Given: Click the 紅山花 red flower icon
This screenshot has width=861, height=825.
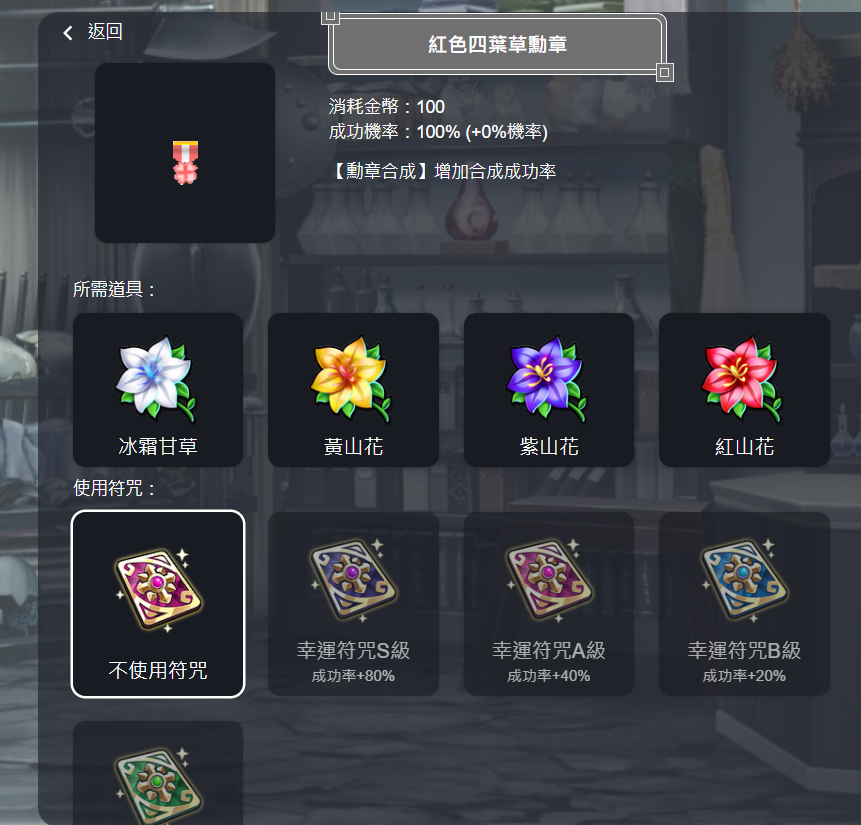Looking at the screenshot, I should pyautogui.click(x=742, y=379).
